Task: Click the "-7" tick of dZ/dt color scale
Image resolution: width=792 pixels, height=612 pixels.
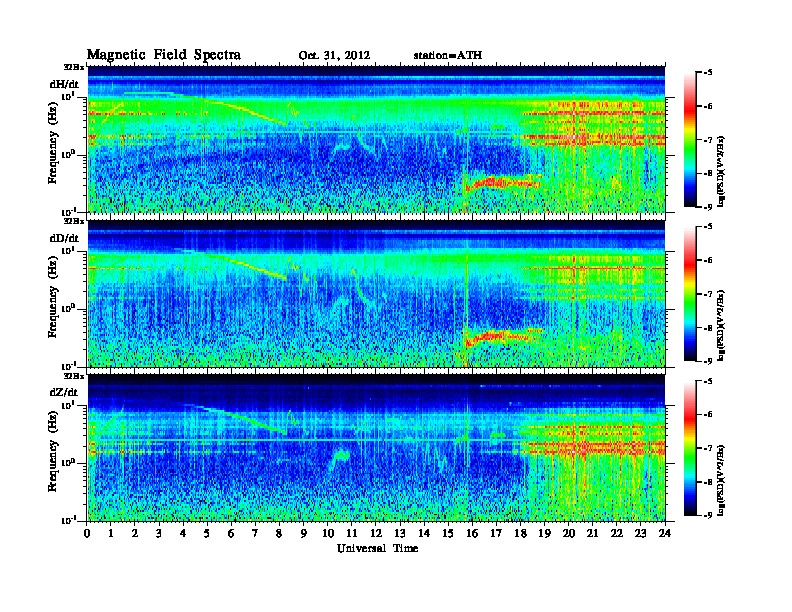Action: coord(708,448)
